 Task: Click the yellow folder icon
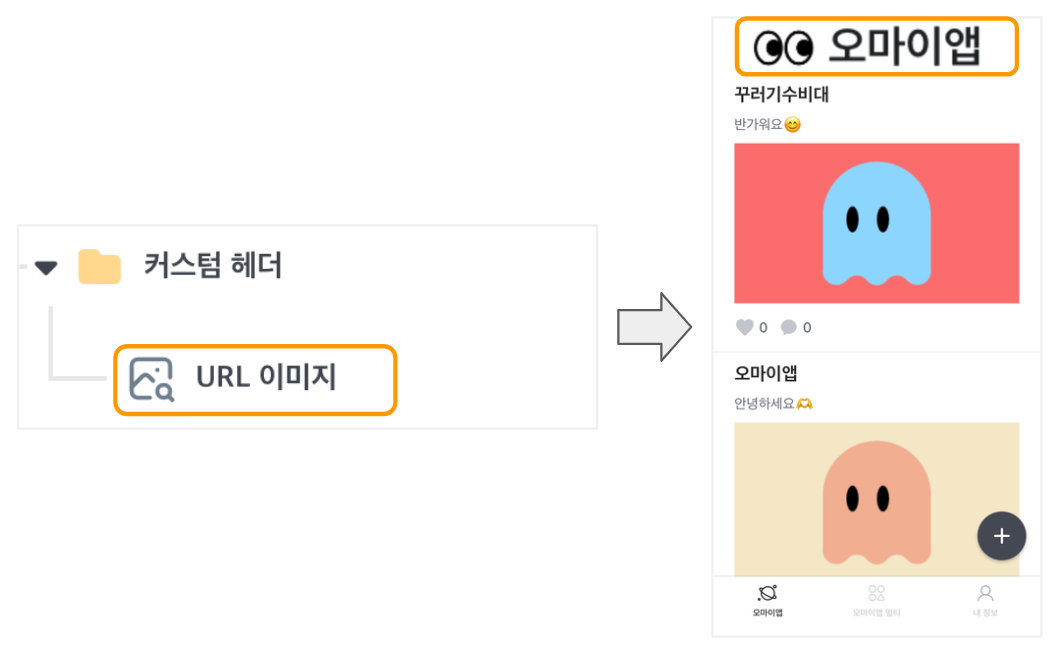tap(99, 266)
